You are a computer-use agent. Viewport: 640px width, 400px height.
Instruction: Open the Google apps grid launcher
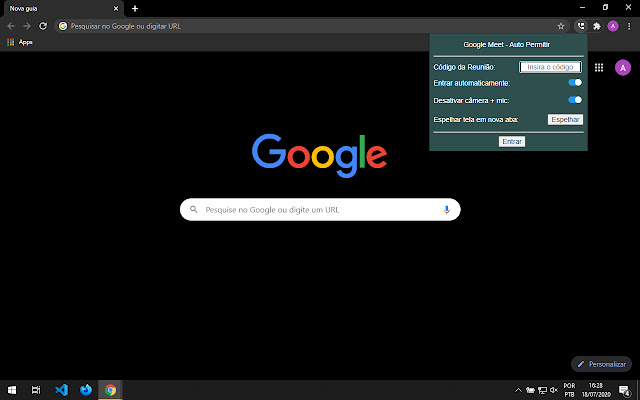pyautogui.click(x=599, y=67)
